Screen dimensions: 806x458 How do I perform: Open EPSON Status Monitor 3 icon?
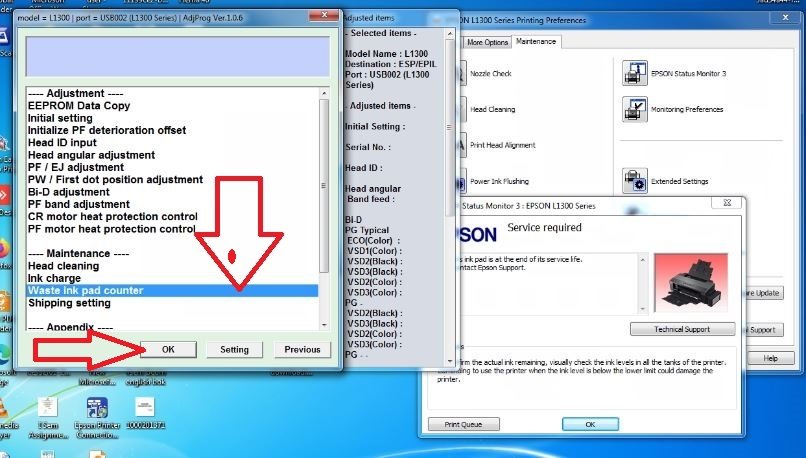pyautogui.click(x=635, y=73)
